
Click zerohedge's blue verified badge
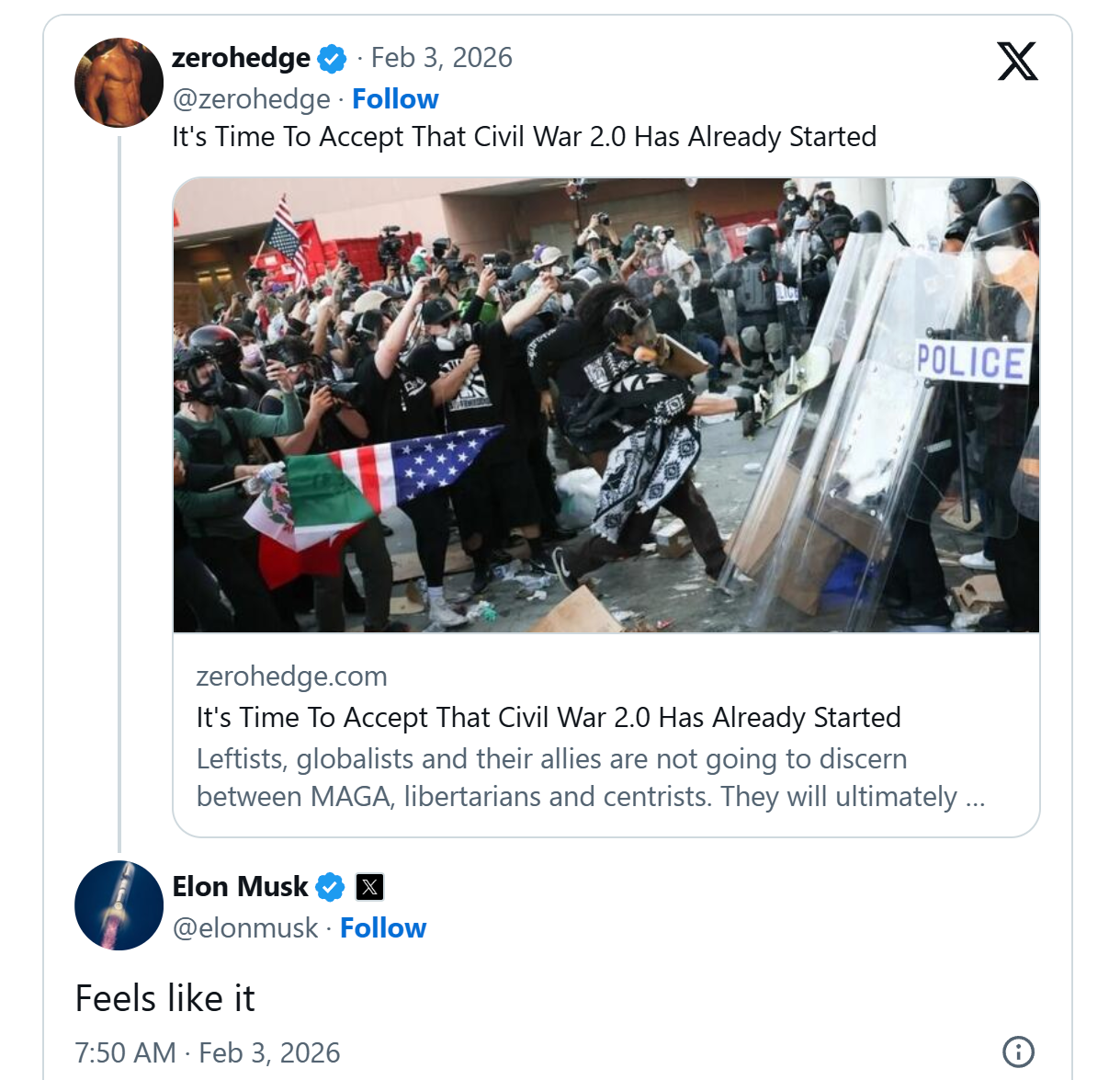tap(331, 59)
